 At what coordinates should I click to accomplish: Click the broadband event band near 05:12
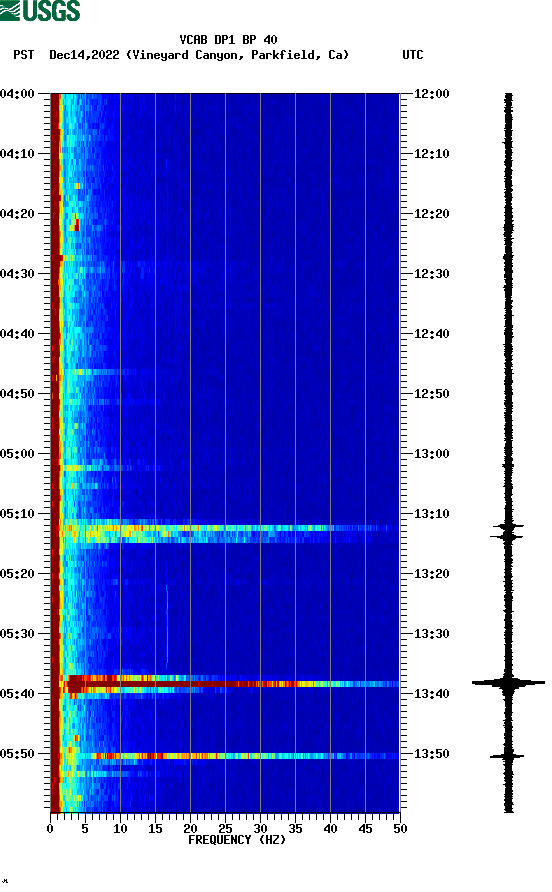[x=230, y=530]
